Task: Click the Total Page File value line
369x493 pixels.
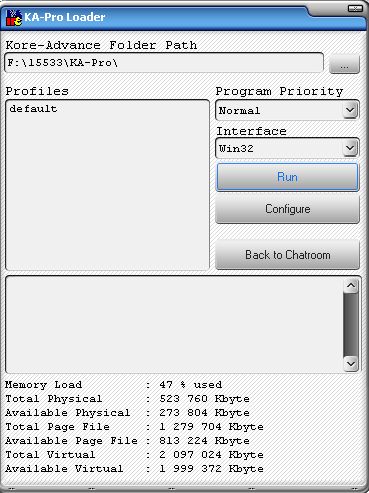Action: tap(134, 427)
